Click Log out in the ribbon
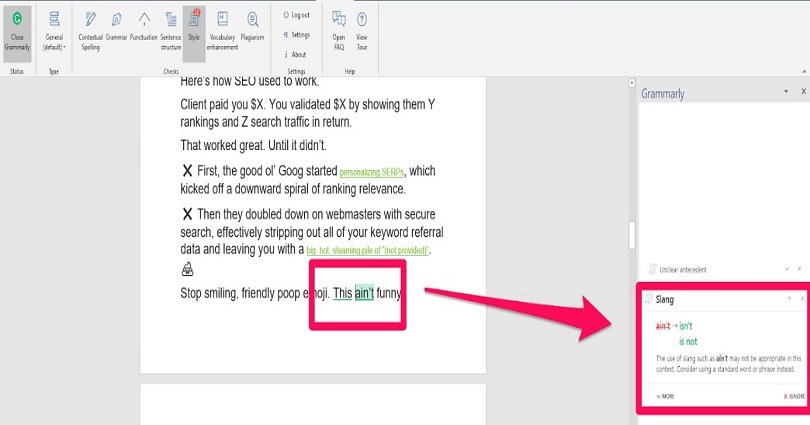Screen dimensions: 810x425 coord(297,15)
